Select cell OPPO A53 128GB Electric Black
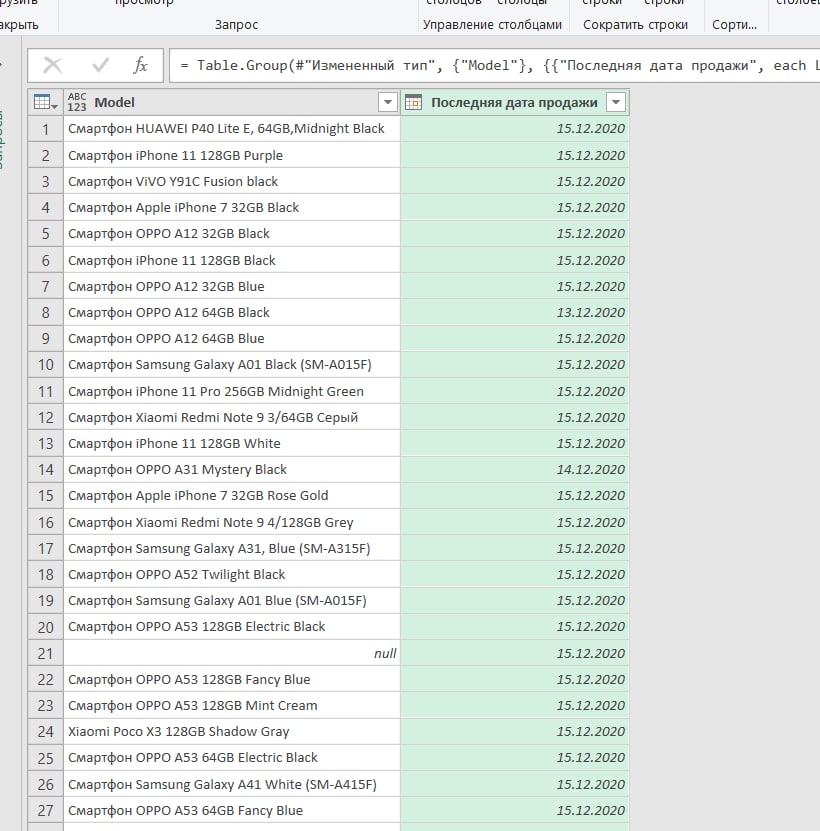The image size is (820, 831). coord(232,627)
